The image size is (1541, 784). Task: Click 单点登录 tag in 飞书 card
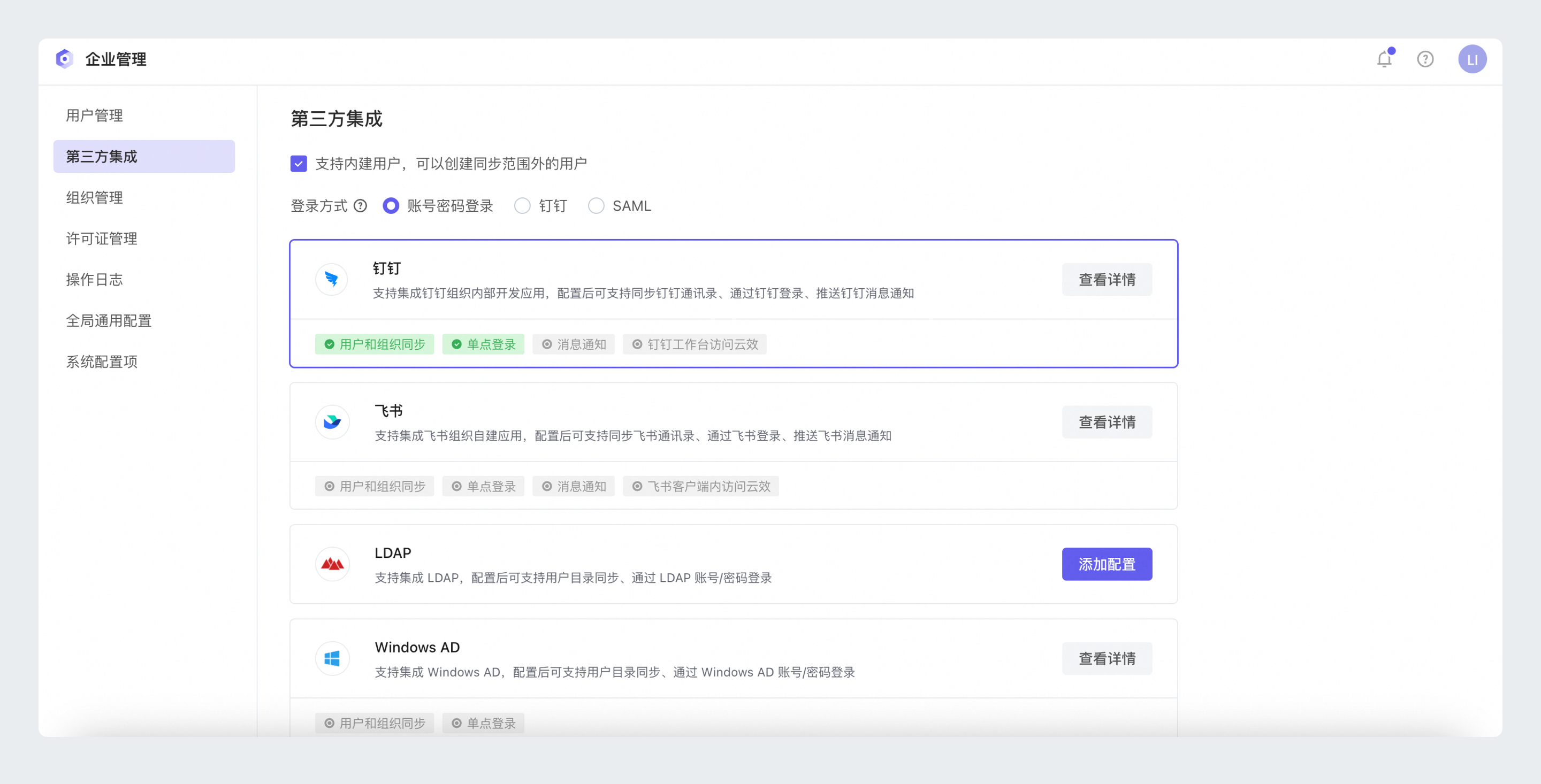point(483,486)
